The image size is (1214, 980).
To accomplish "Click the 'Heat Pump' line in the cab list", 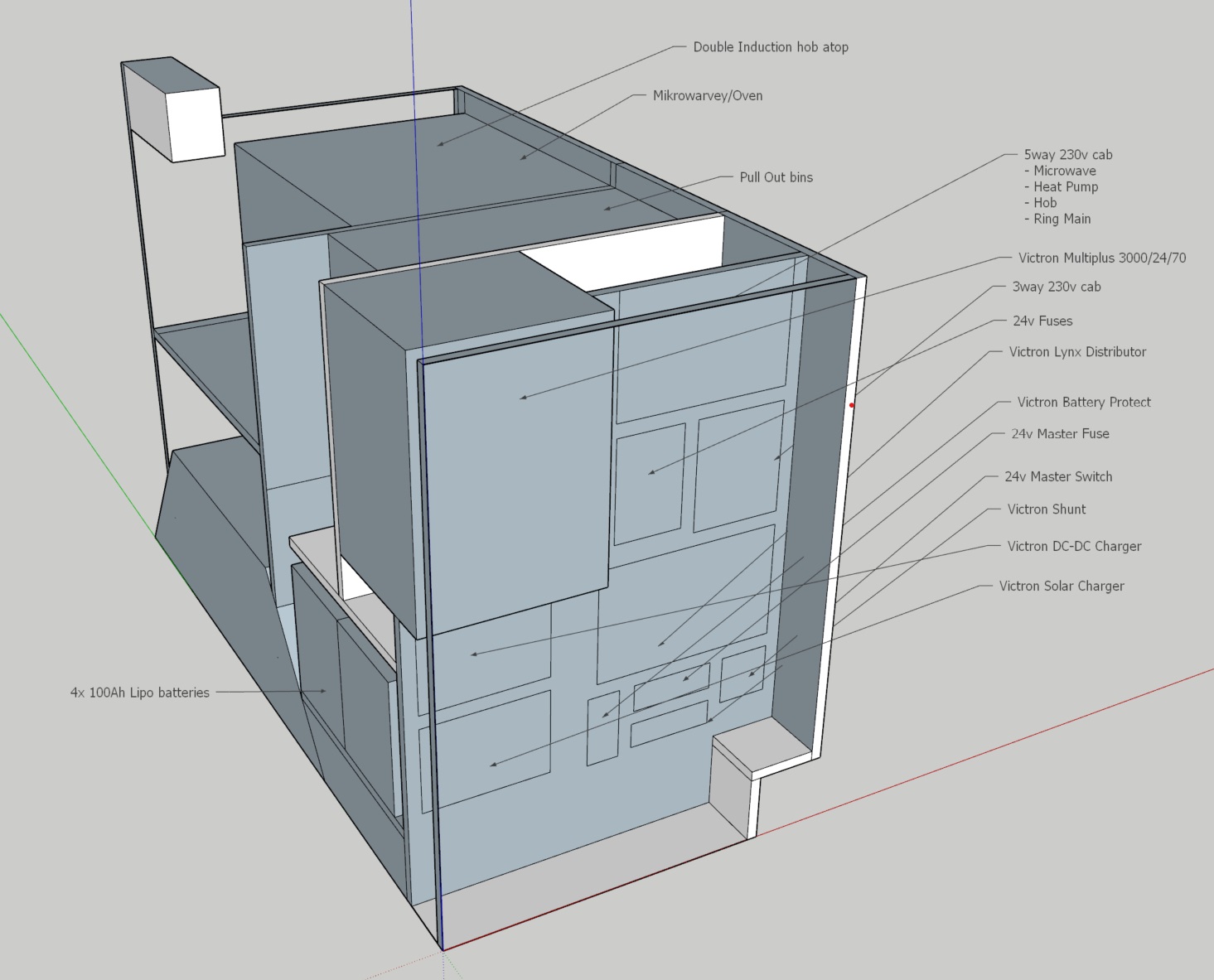I will click(x=1065, y=187).
